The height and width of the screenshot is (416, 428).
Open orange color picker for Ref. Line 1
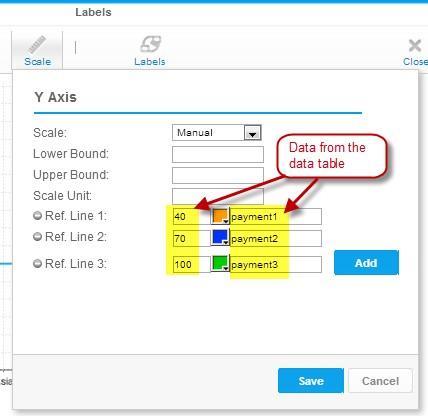click(x=220, y=216)
